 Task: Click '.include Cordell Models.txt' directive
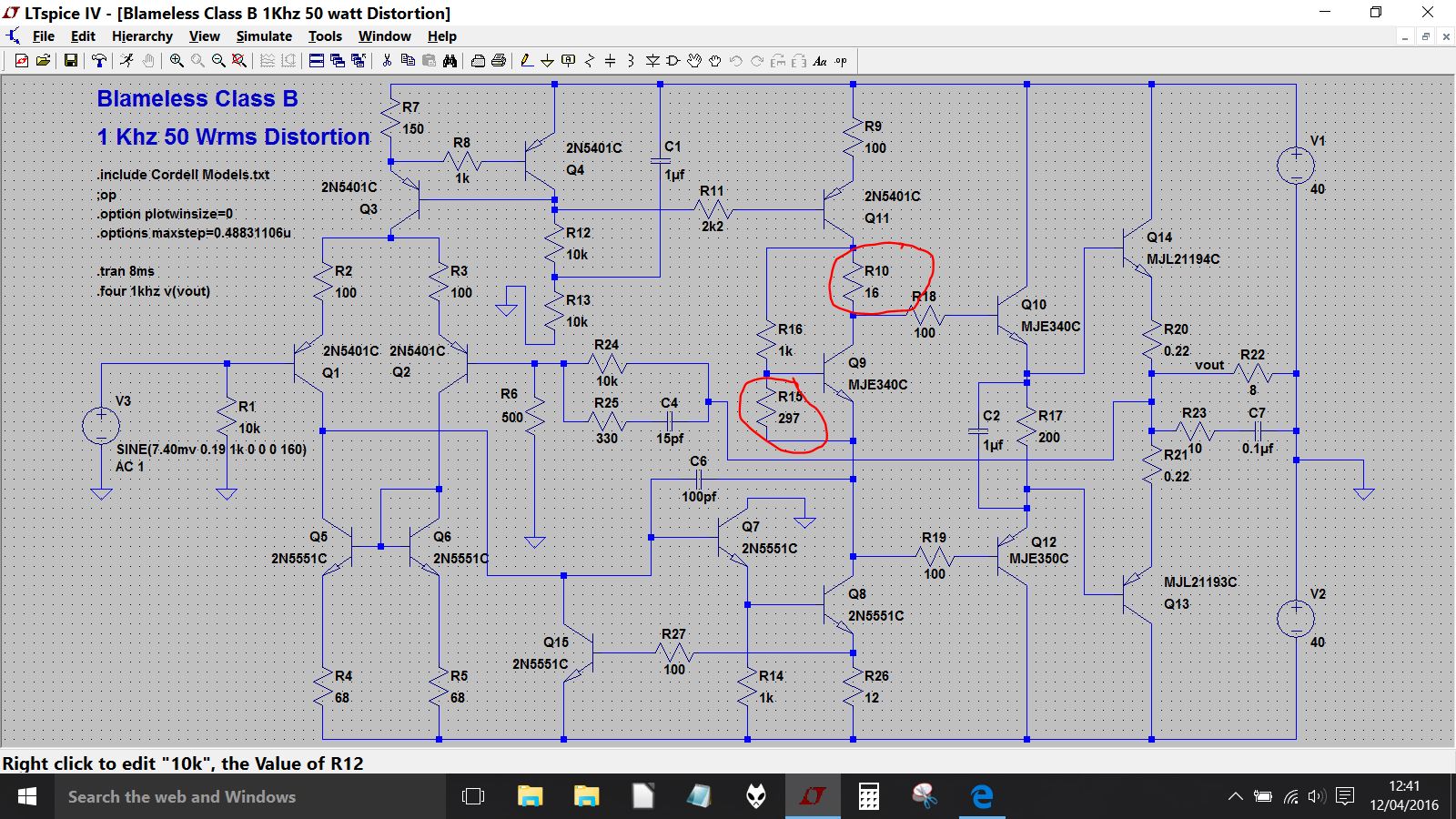[183, 175]
